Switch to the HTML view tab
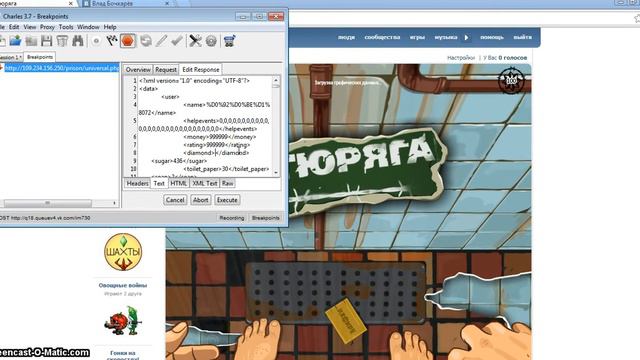640x360 pixels. pos(178,183)
